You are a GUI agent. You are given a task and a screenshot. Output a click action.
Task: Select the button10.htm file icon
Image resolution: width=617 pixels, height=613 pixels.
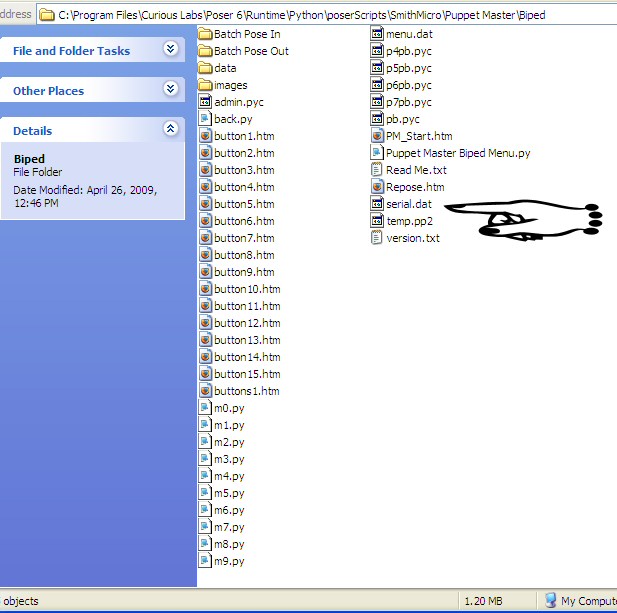click(x=205, y=289)
